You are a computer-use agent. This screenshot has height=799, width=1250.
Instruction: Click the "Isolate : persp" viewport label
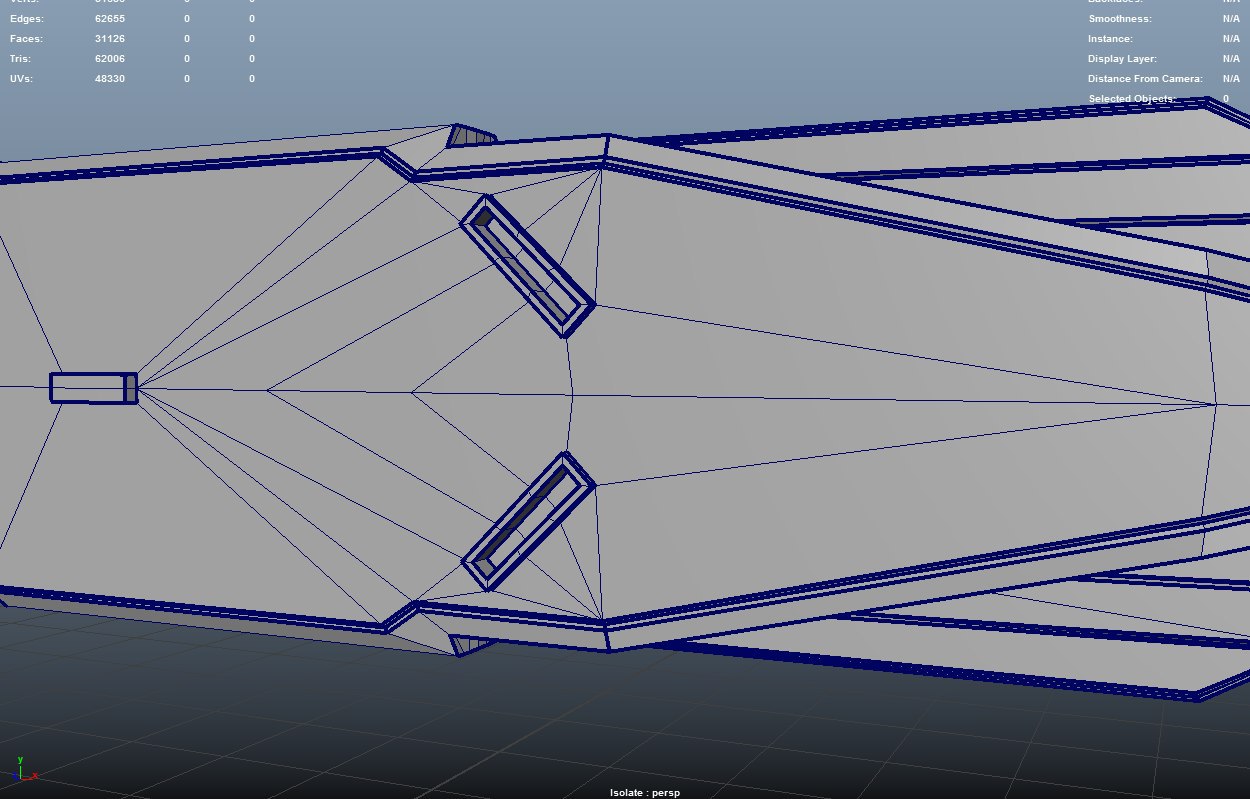coord(645,793)
